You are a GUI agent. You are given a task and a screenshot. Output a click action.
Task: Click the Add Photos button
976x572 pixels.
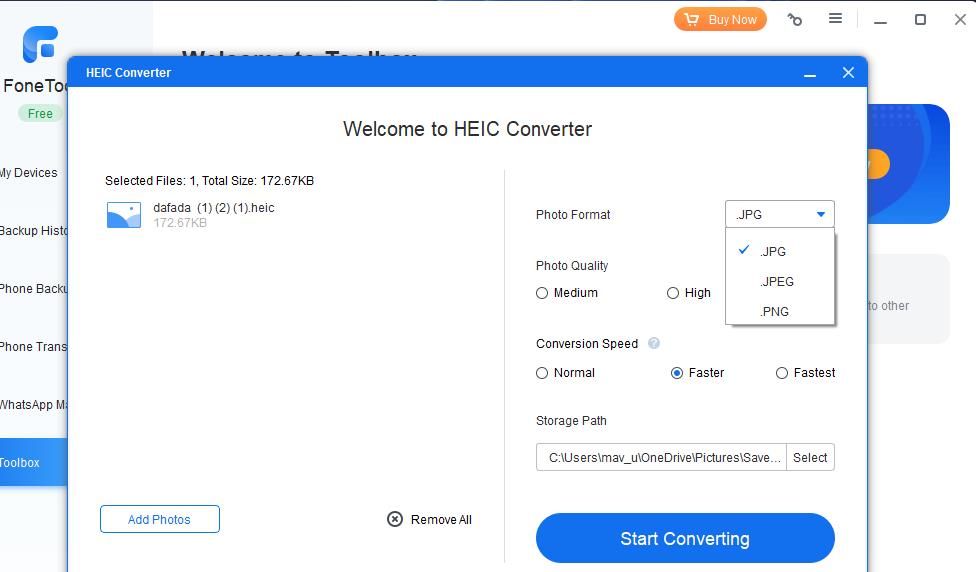click(x=159, y=519)
